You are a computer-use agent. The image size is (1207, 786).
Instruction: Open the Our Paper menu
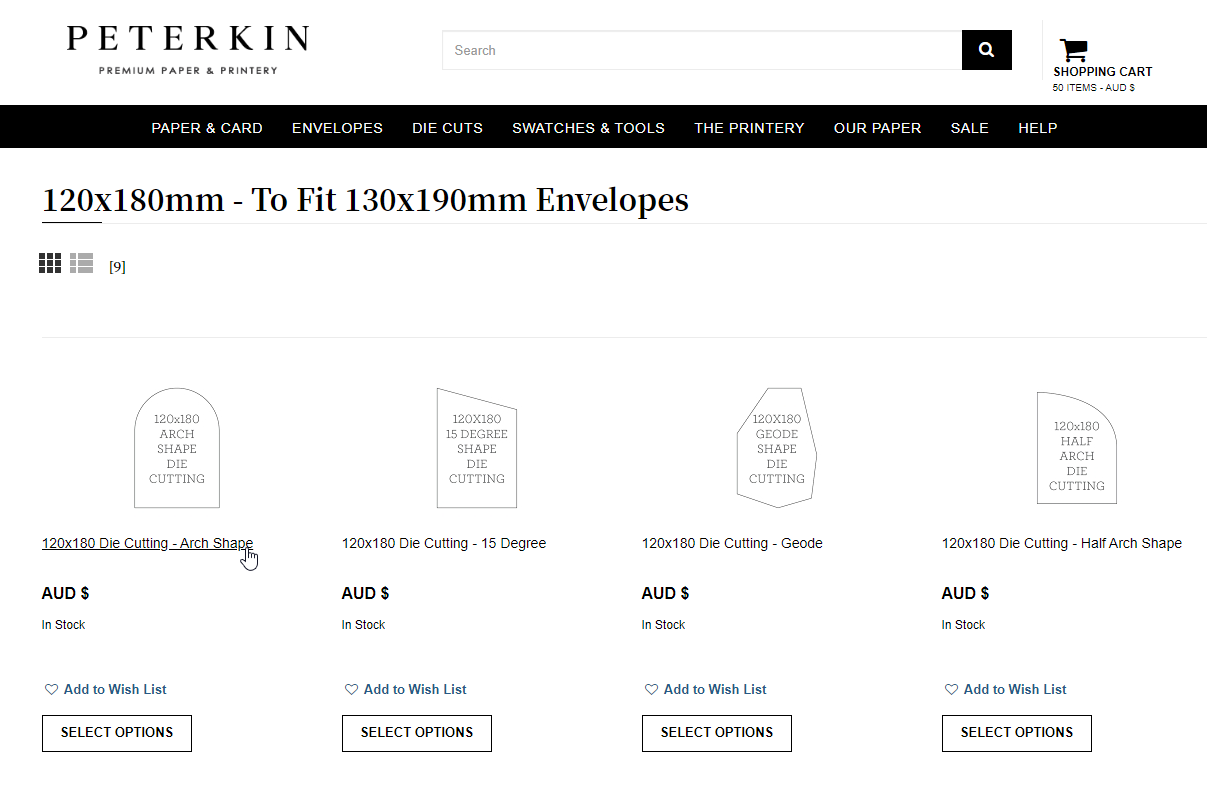point(877,128)
